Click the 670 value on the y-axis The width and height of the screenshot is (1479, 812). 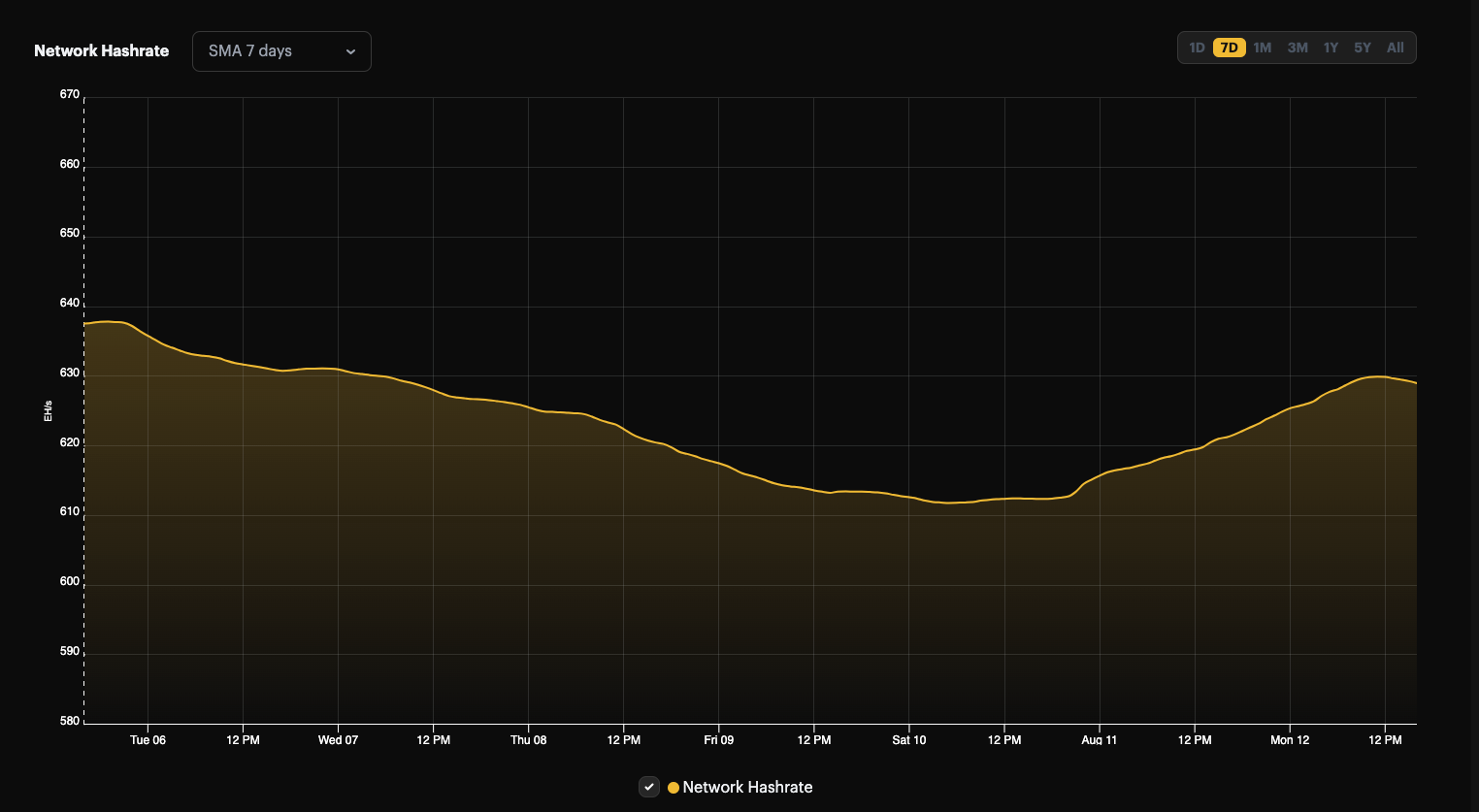[x=71, y=94]
